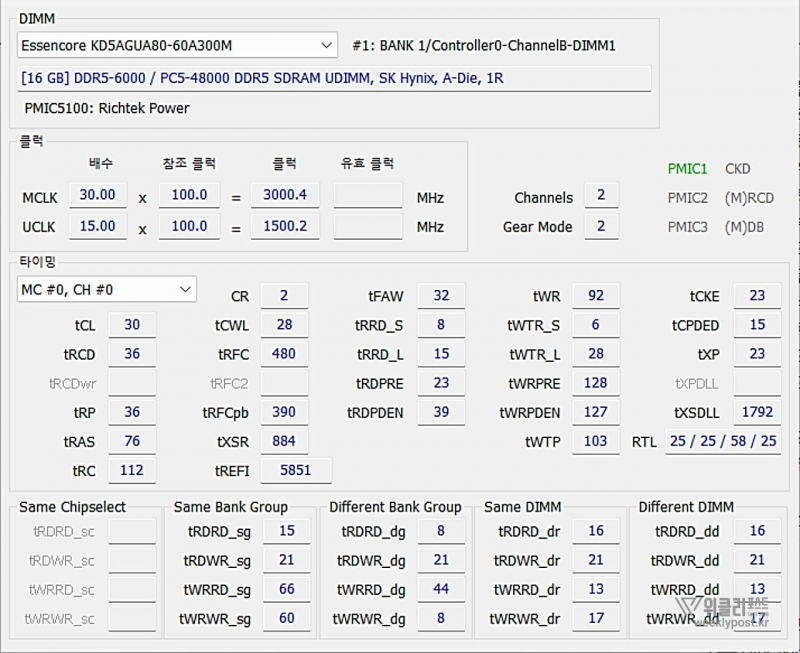Screen dimensions: 800x653
Task: Click the (M)DB label
Action: coord(744,227)
